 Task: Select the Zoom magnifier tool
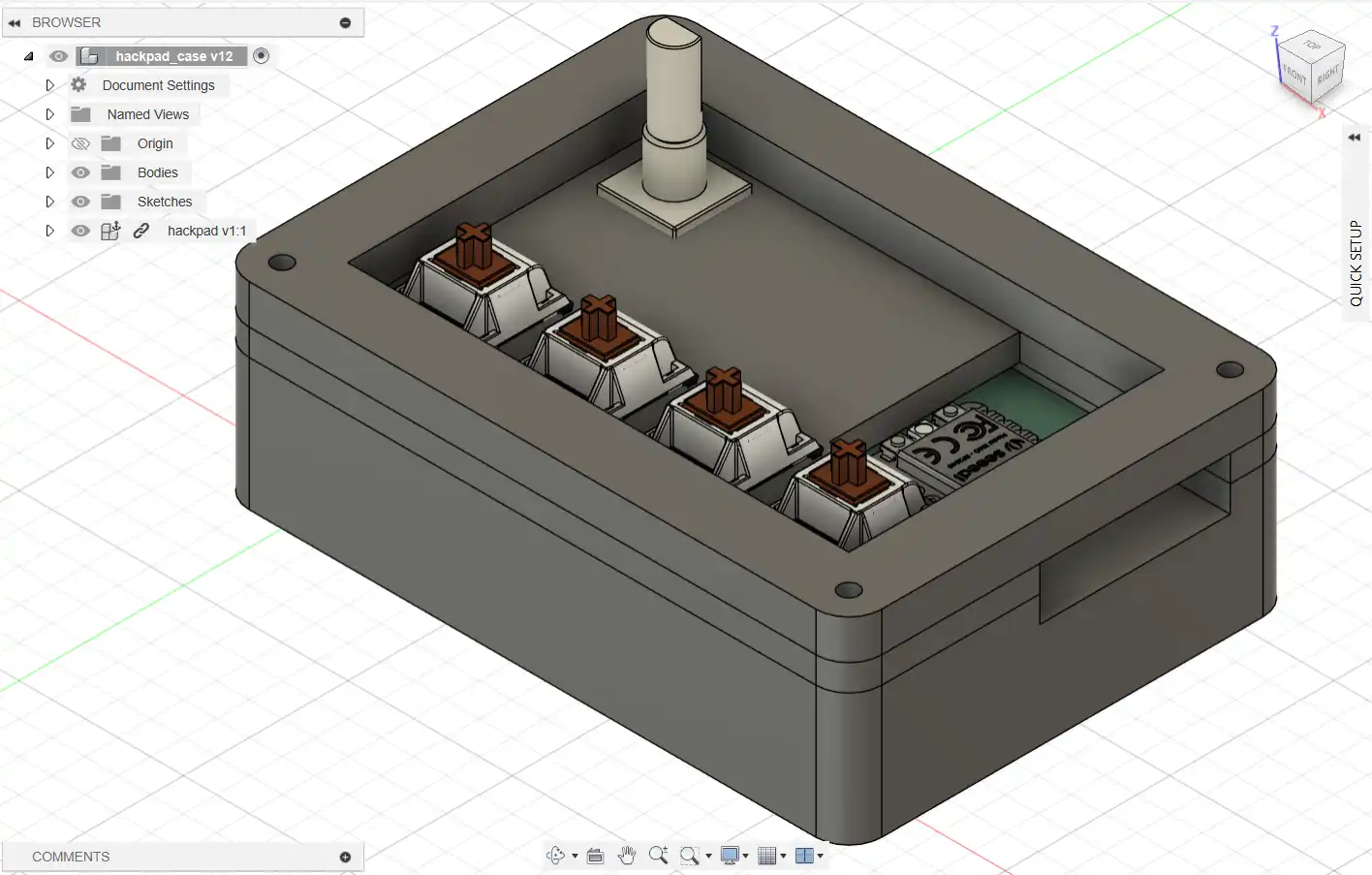(x=658, y=855)
